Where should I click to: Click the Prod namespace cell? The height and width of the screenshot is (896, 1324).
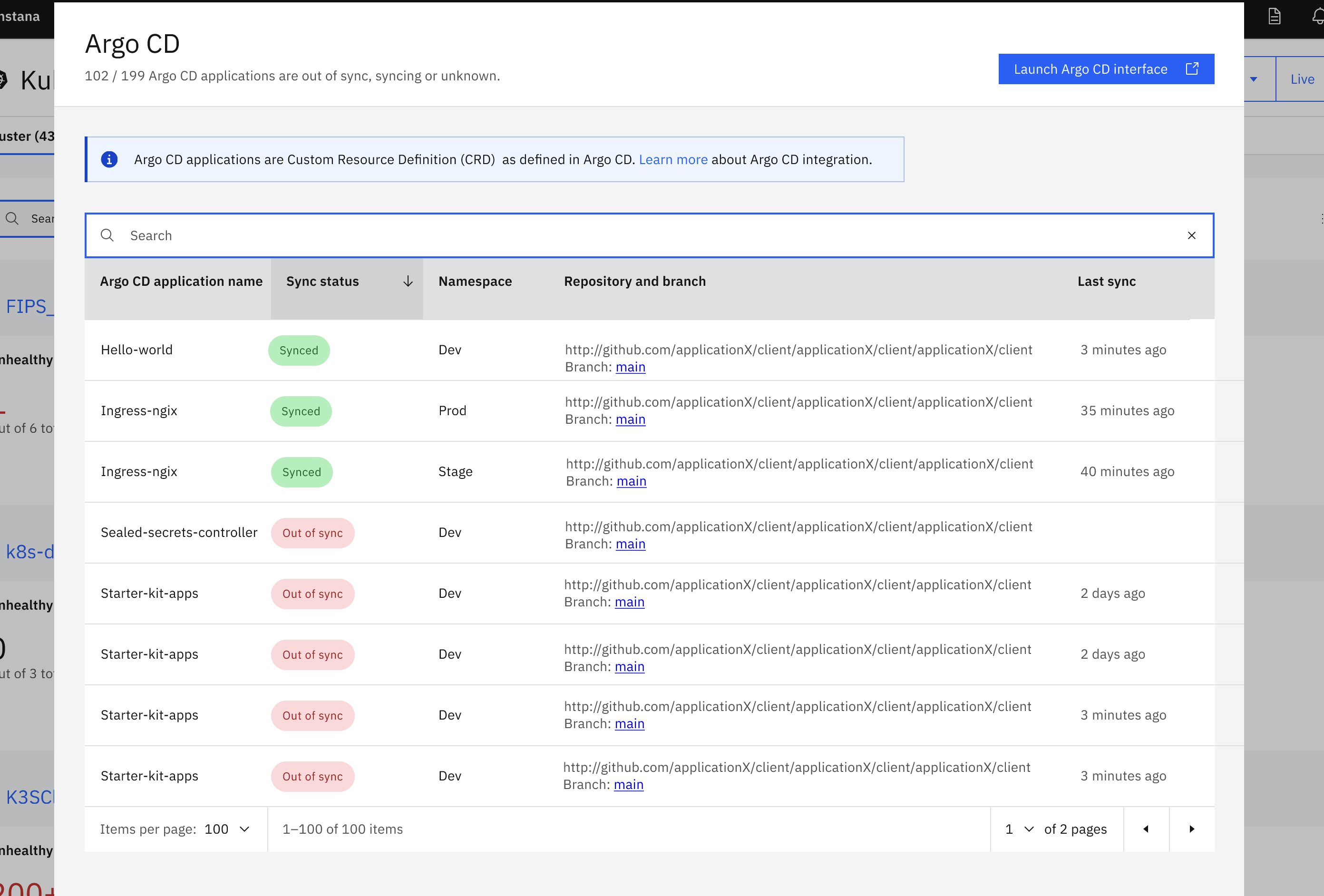(452, 411)
